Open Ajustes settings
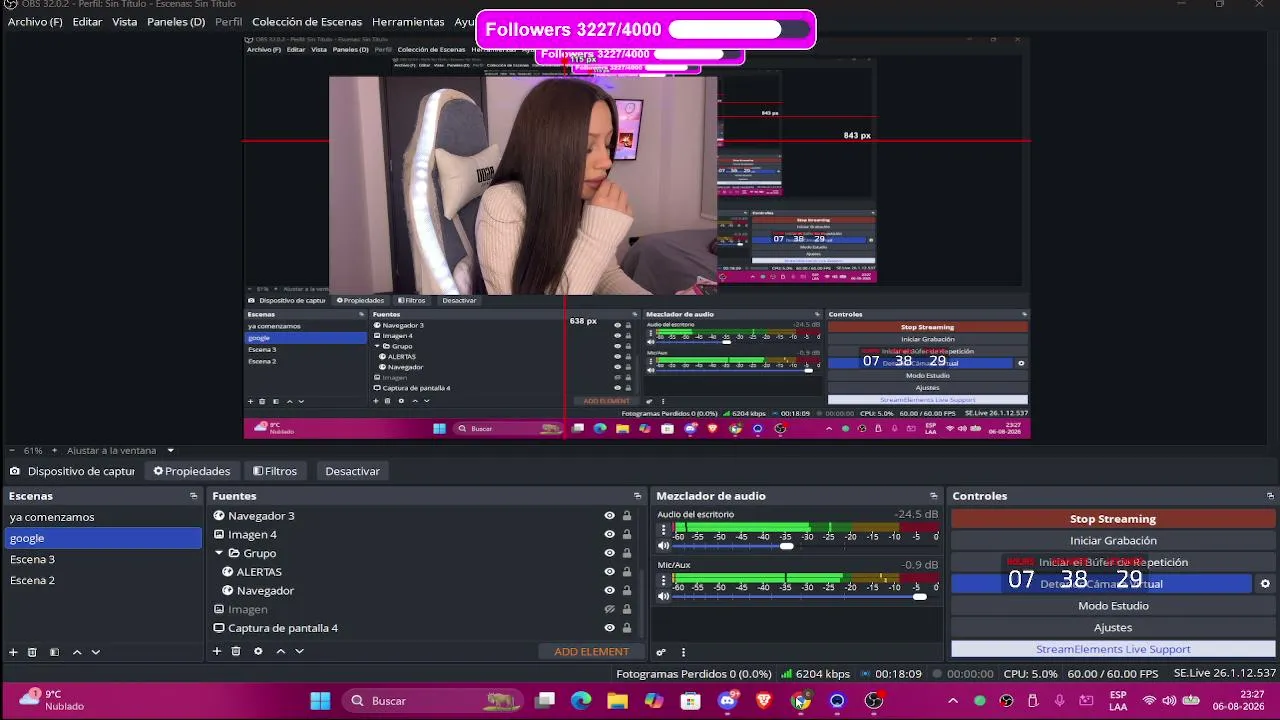1280x720 pixels. [x=1113, y=628]
